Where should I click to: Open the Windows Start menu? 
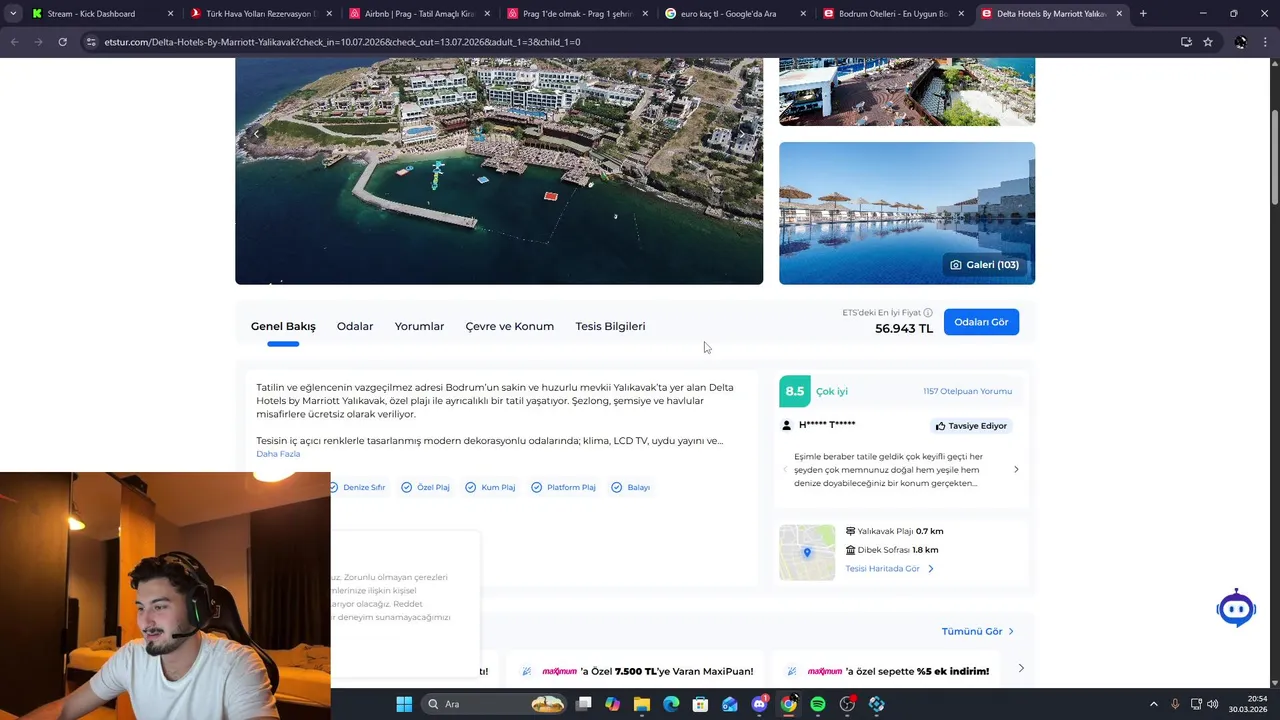404,704
